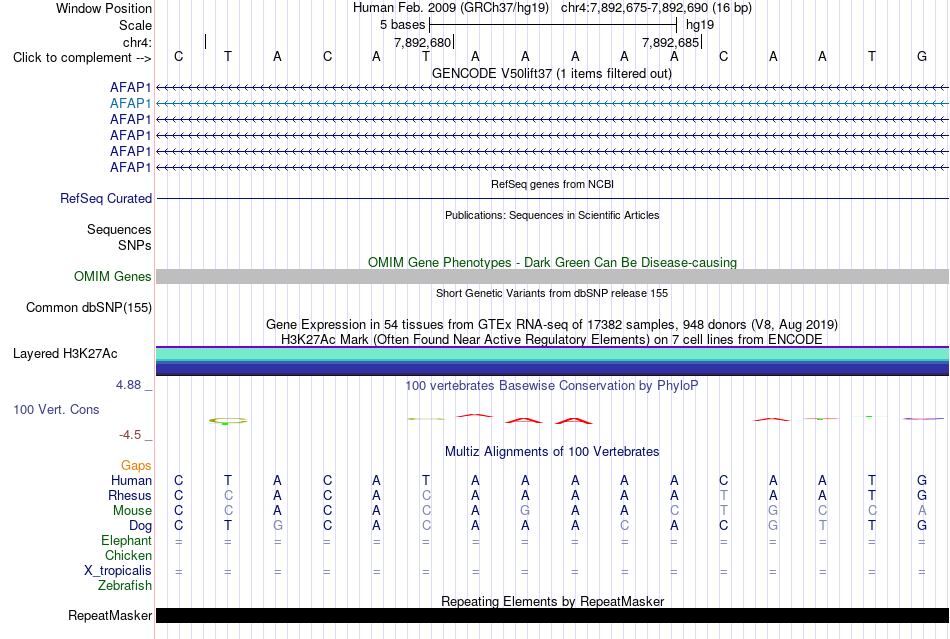The width and height of the screenshot is (950, 639).
Task: Click the SNPs track label
Action: click(x=135, y=245)
